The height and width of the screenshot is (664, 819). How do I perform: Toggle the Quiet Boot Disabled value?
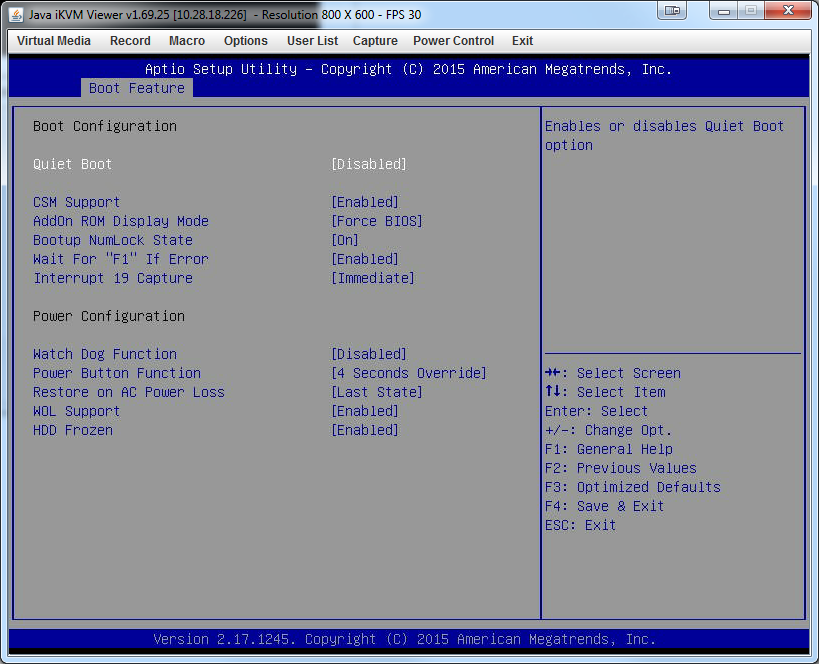[x=368, y=164]
